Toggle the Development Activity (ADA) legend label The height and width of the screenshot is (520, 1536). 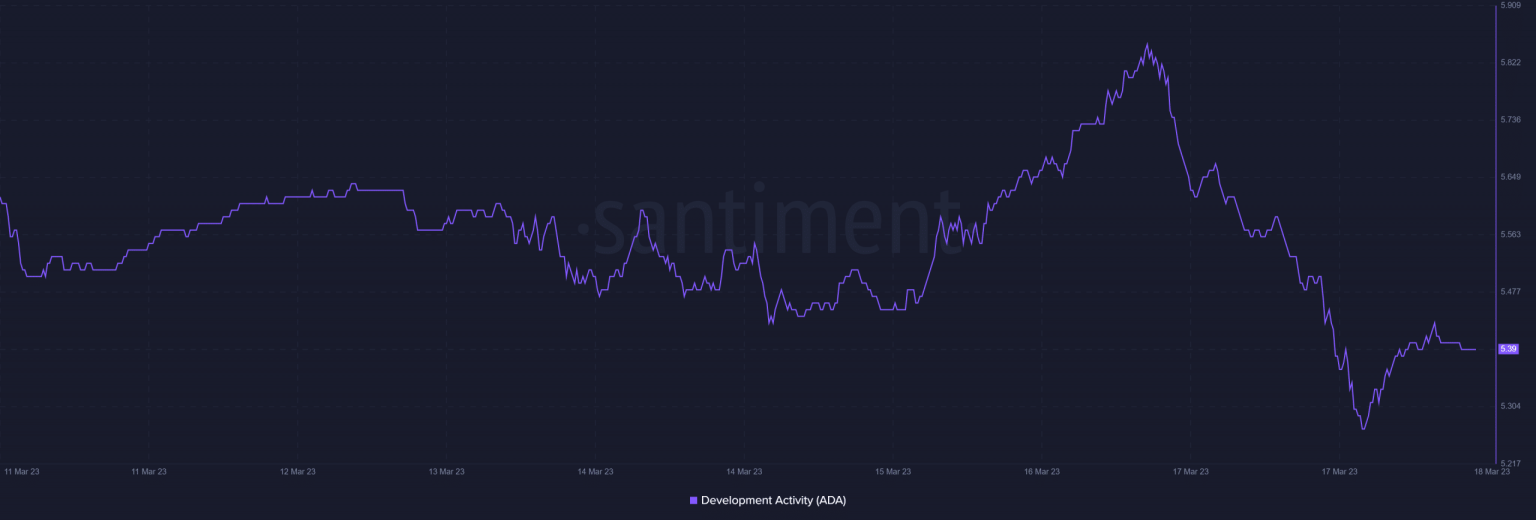[x=773, y=500]
